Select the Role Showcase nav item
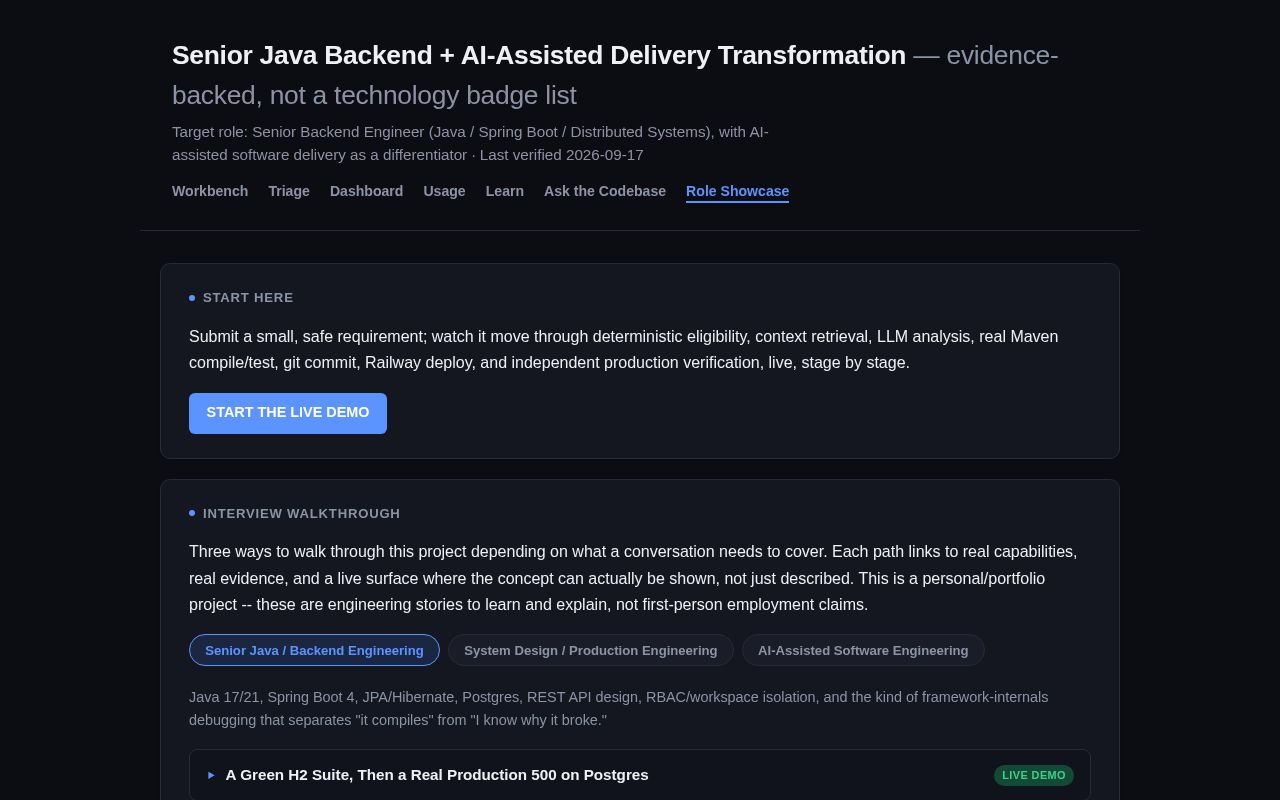 pos(737,191)
